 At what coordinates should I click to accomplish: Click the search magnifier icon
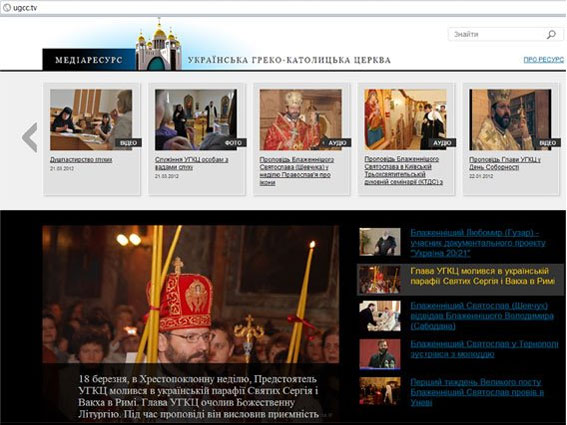pos(551,35)
